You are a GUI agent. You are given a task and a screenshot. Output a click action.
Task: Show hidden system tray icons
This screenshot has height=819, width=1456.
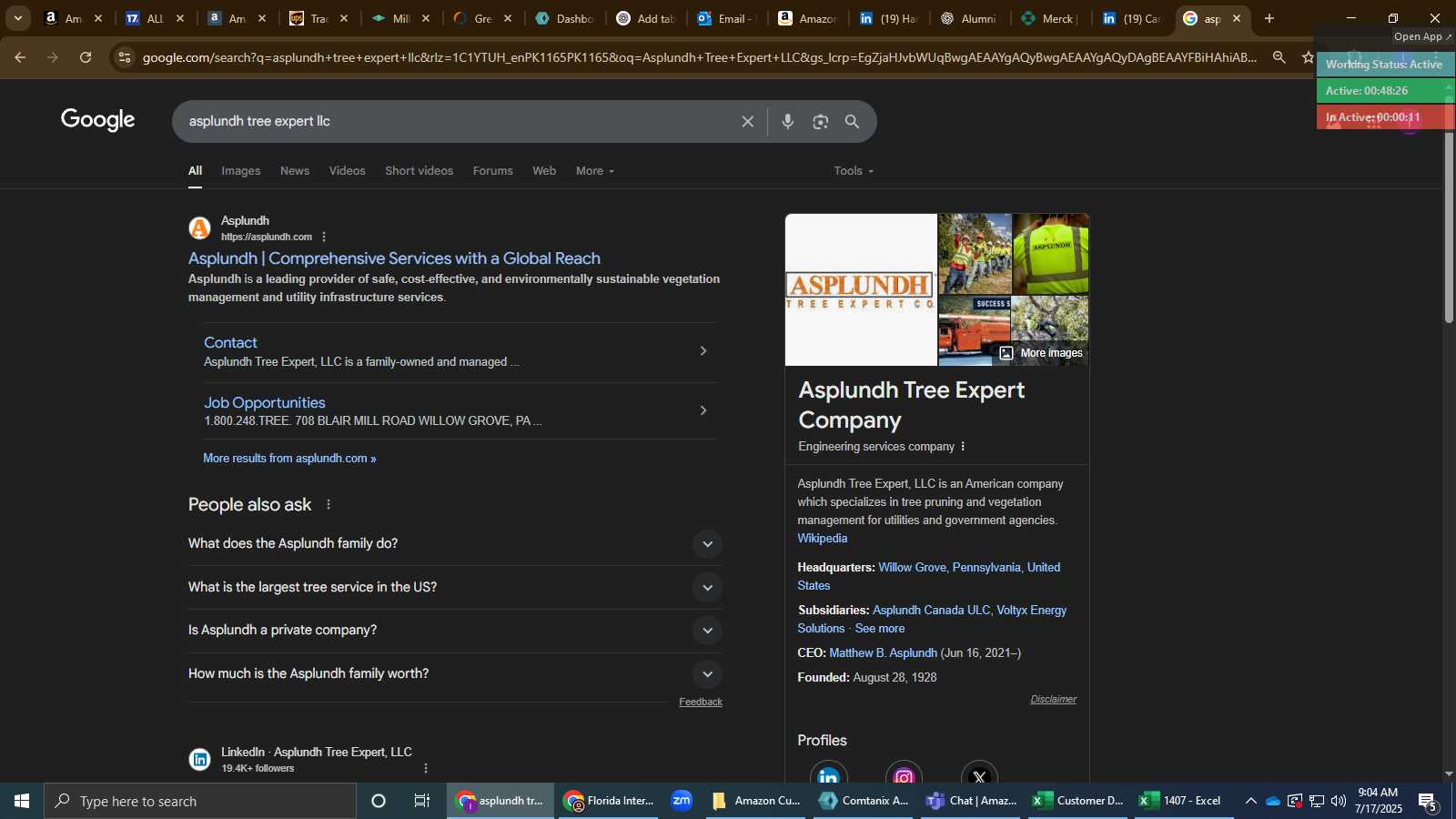click(x=1250, y=801)
